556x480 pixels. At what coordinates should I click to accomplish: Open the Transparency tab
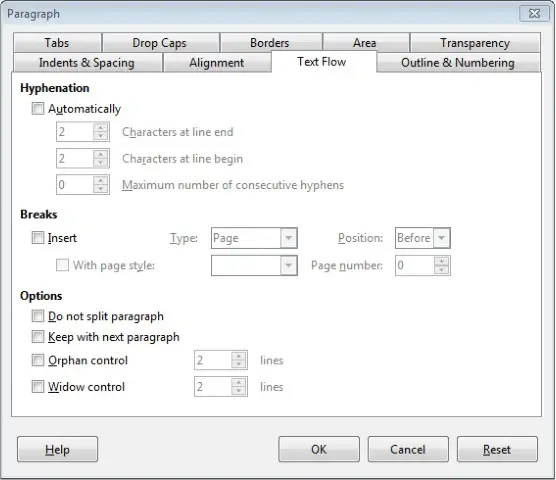click(x=475, y=43)
